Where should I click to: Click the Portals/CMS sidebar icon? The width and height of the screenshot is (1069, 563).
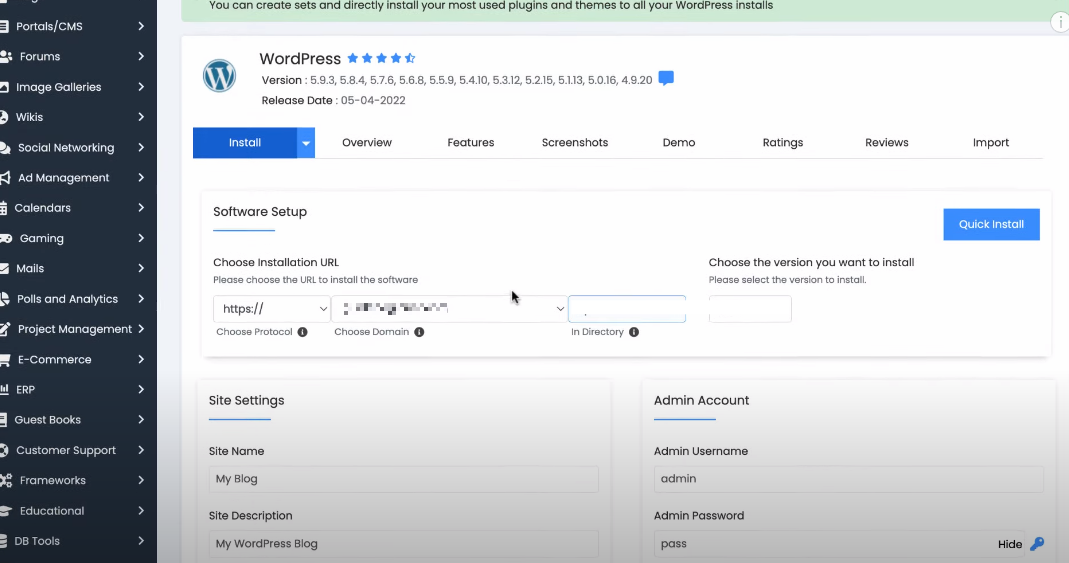click(x=4, y=26)
